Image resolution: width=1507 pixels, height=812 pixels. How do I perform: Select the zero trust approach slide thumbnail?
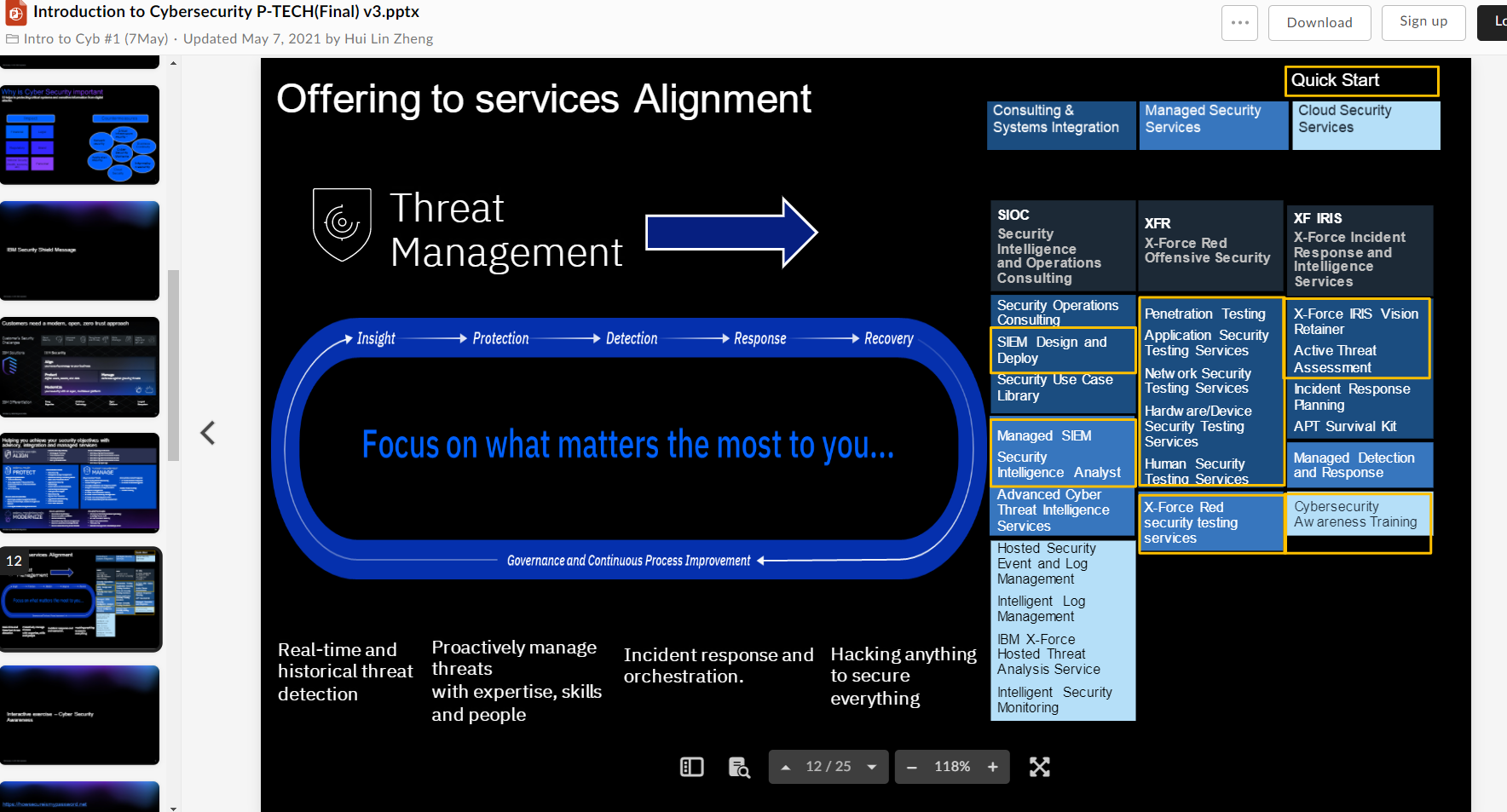(80, 366)
